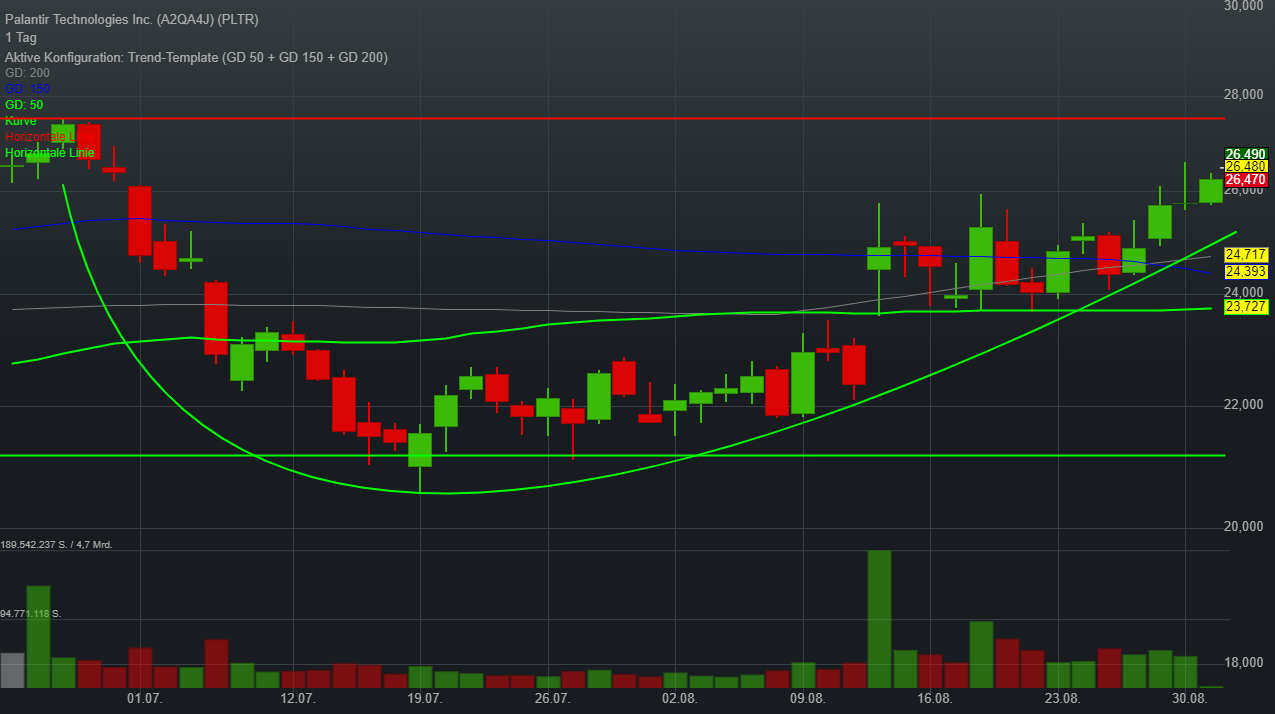Click the red 'Horizontale Linie' legend entry

[x=49, y=137]
